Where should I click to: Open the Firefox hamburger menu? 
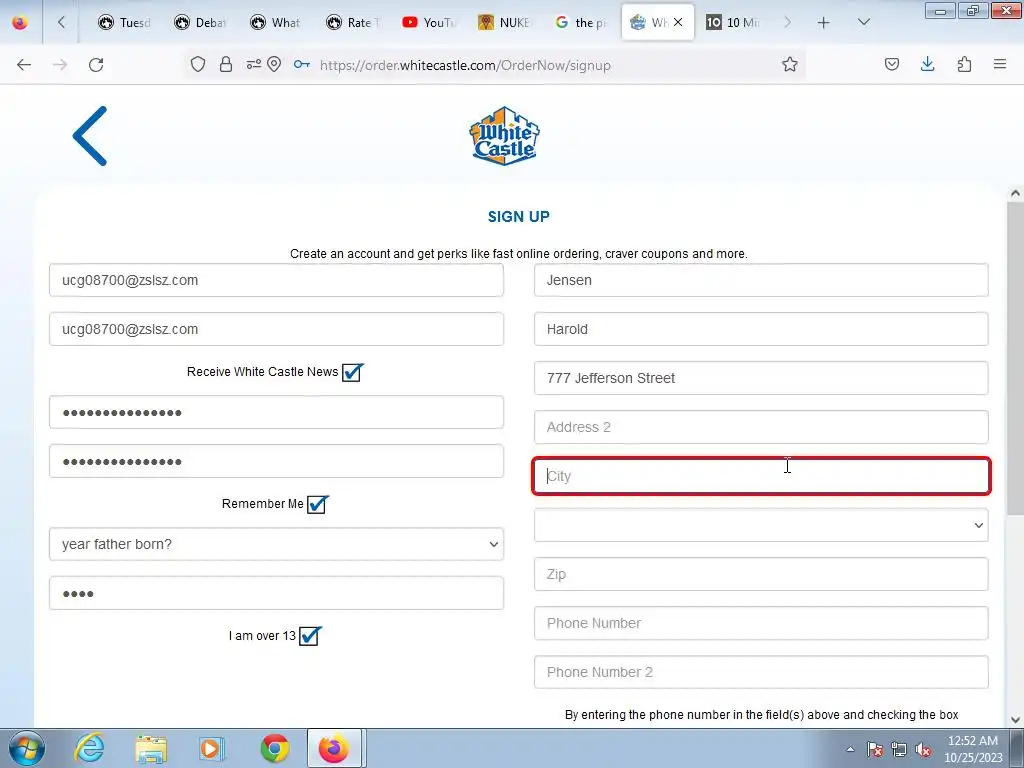click(1000, 65)
